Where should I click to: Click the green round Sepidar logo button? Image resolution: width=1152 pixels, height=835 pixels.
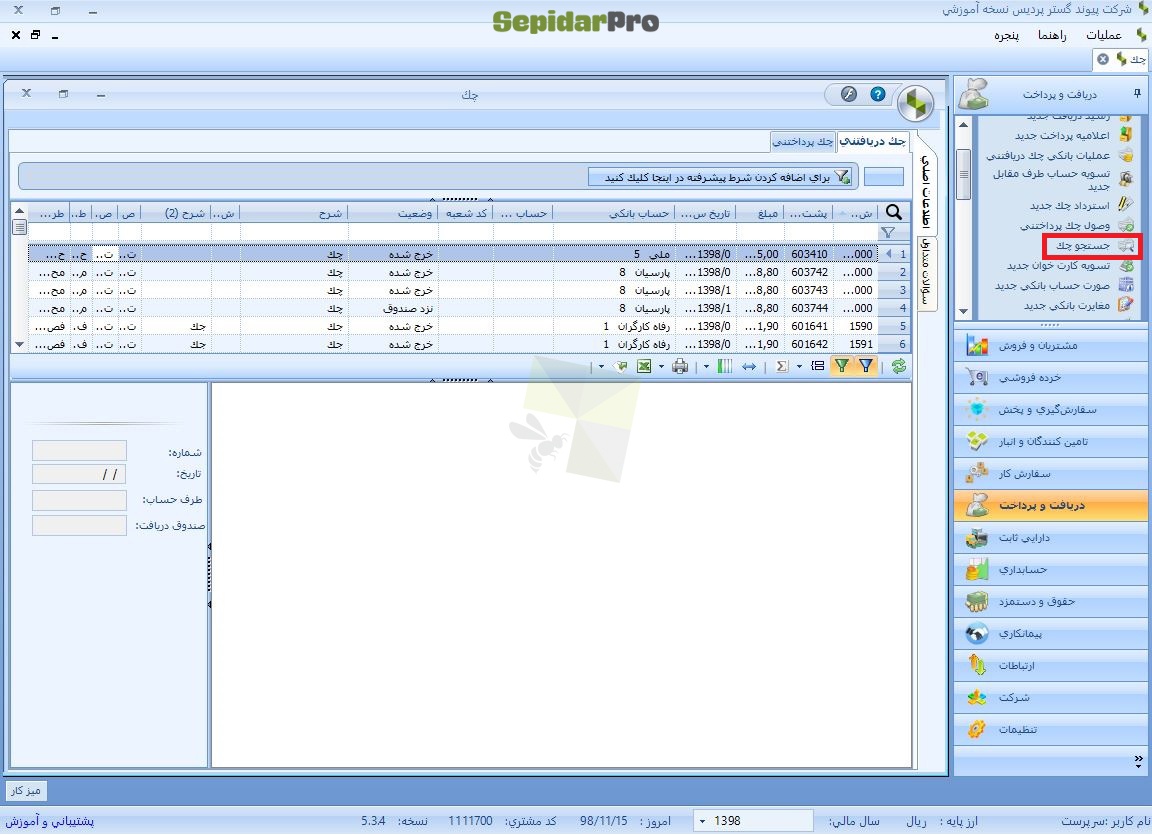coord(915,104)
